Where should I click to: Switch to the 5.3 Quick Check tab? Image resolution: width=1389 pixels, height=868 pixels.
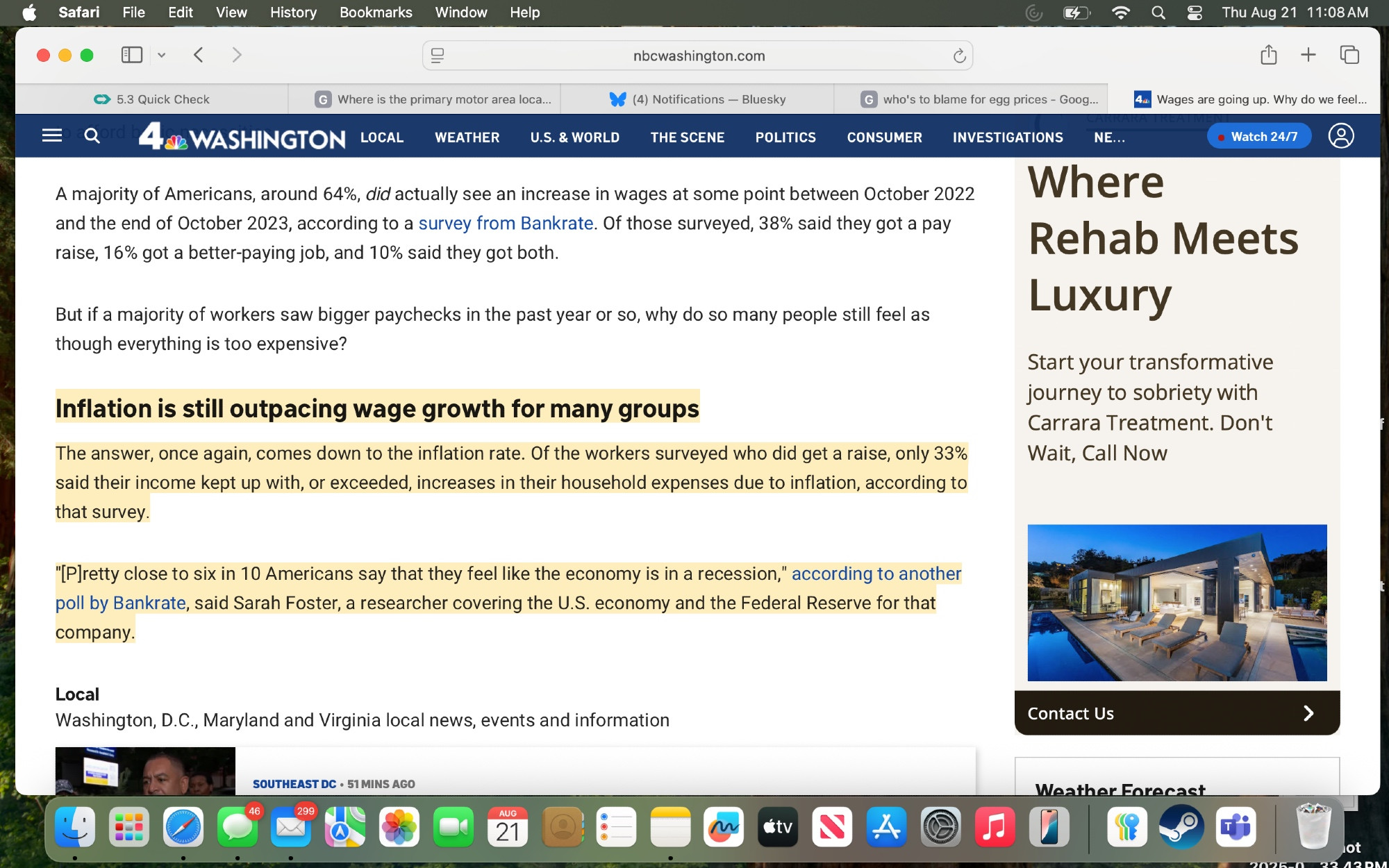coord(152,99)
